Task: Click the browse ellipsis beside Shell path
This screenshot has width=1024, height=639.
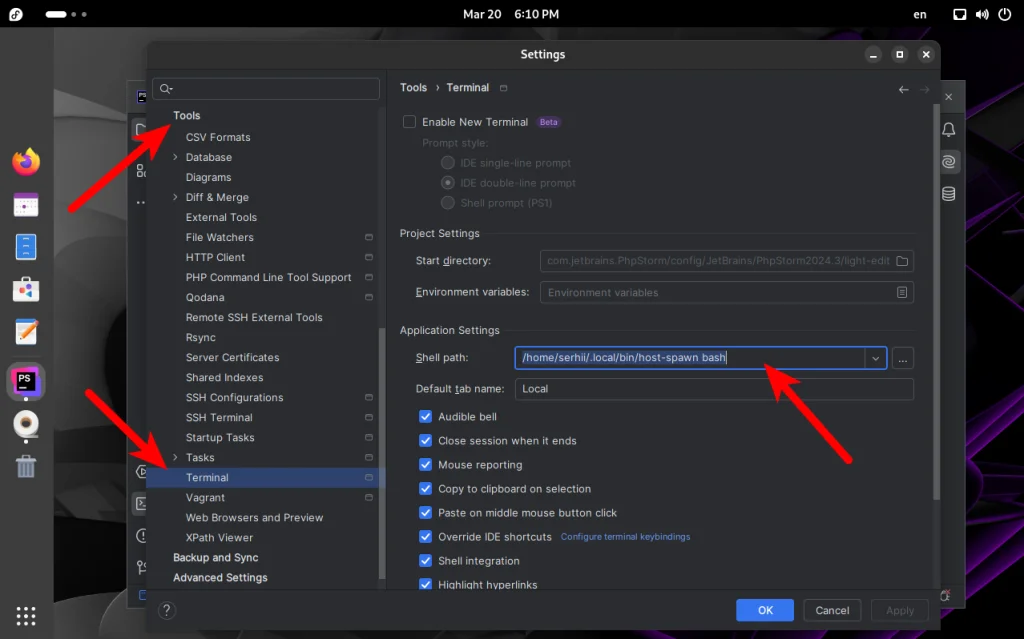Action: pos(902,358)
